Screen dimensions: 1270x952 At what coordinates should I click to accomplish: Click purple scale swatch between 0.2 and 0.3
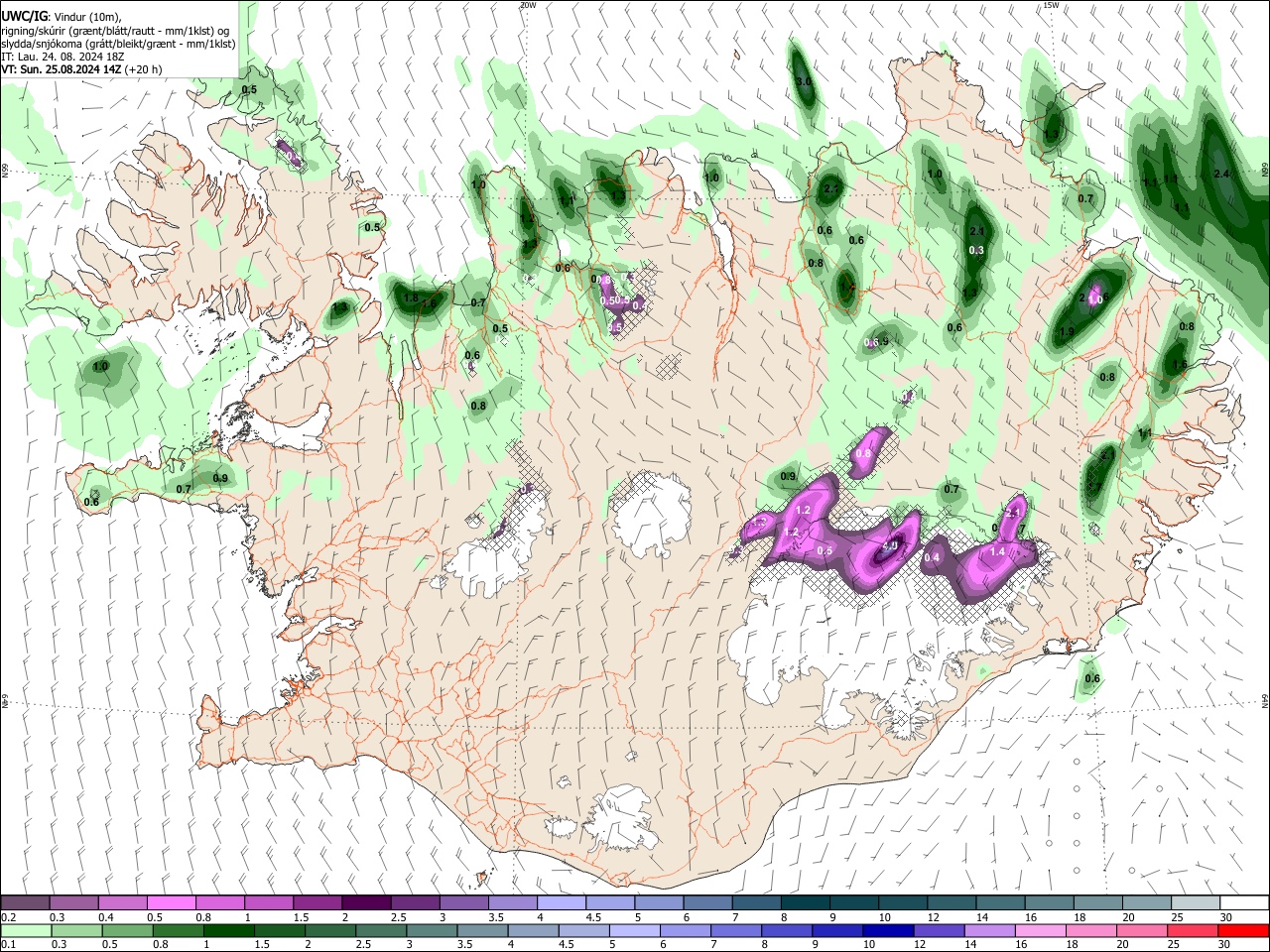[x=25, y=902]
